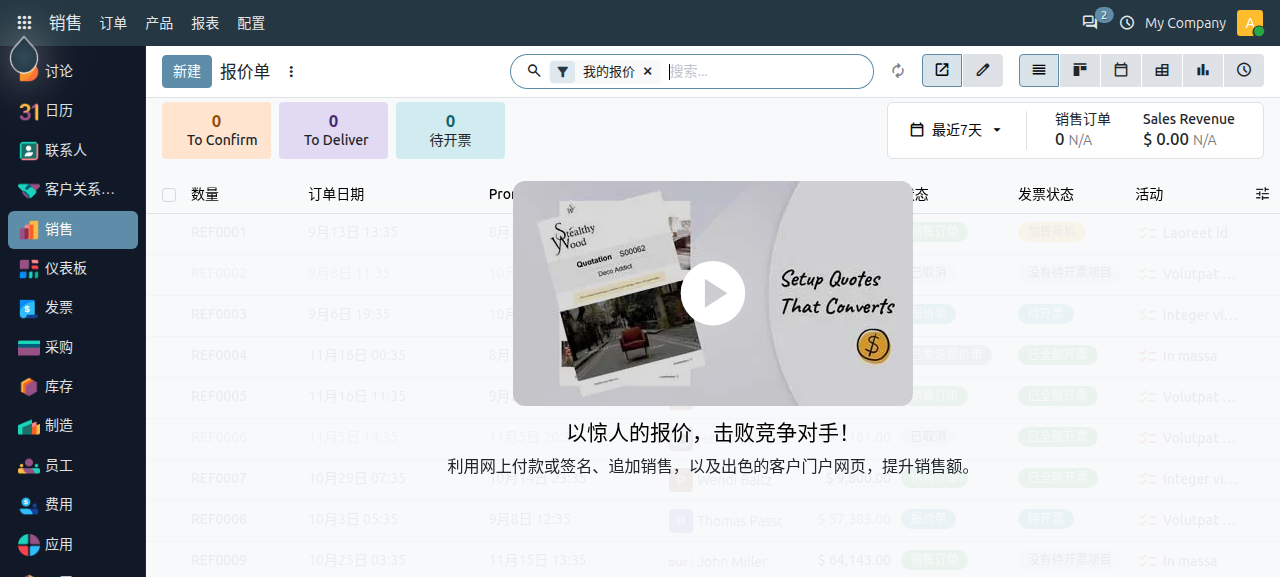Image resolution: width=1280 pixels, height=577 pixels.
Task: Open 讨论 app in sidebar
Action: pos(73,72)
